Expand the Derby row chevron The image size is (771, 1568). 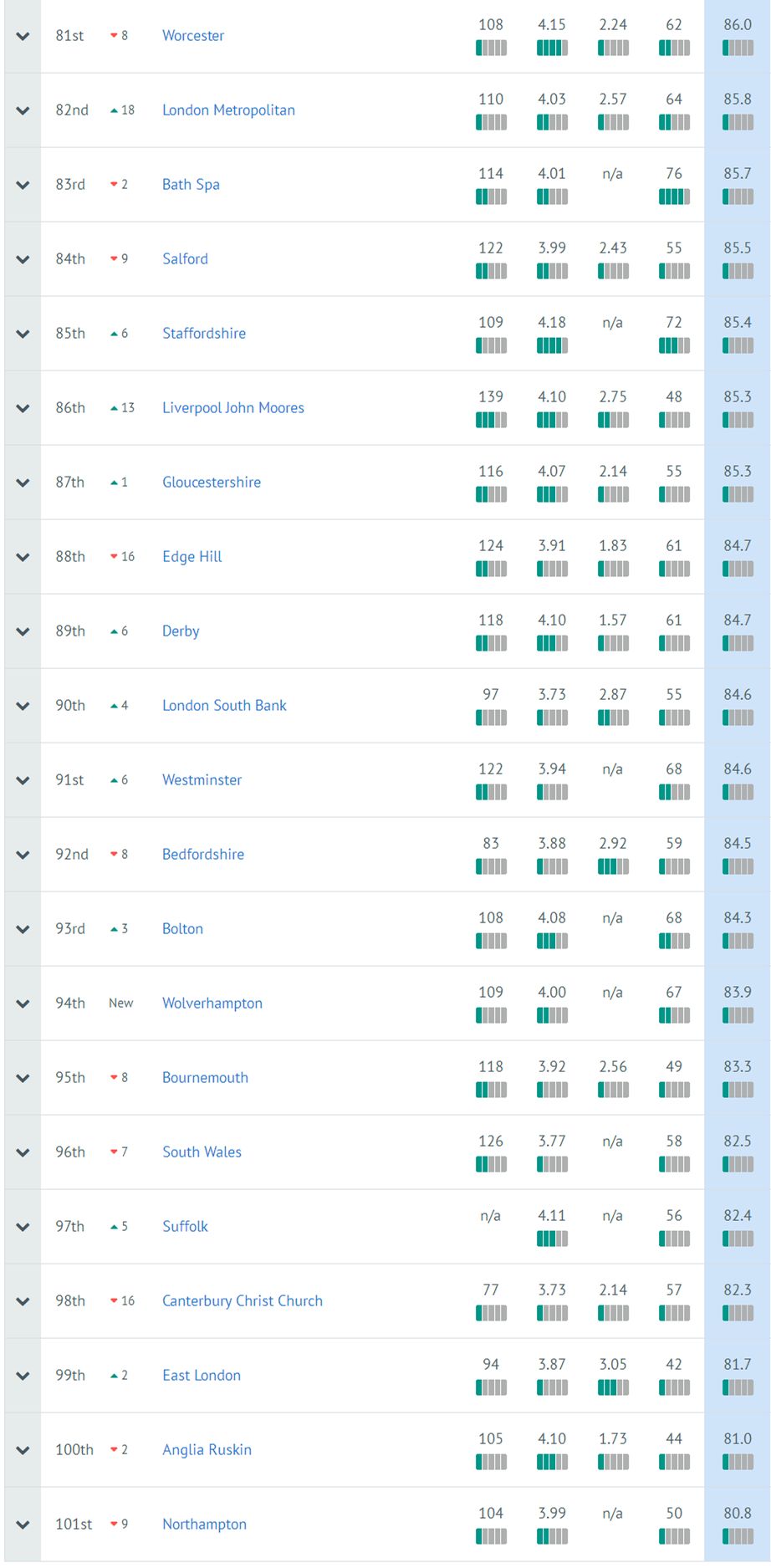[23, 631]
